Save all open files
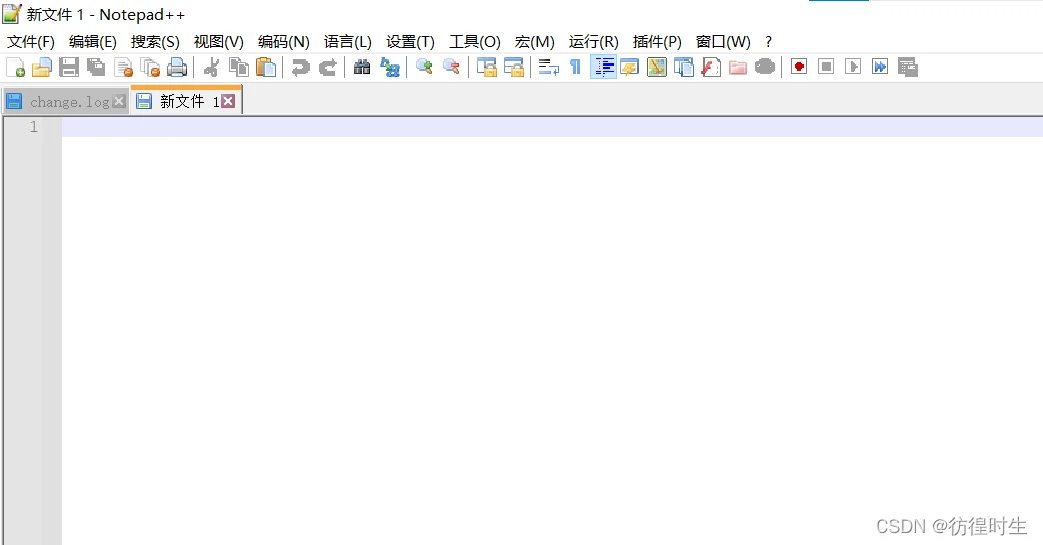The image size is (1043, 545). point(96,67)
